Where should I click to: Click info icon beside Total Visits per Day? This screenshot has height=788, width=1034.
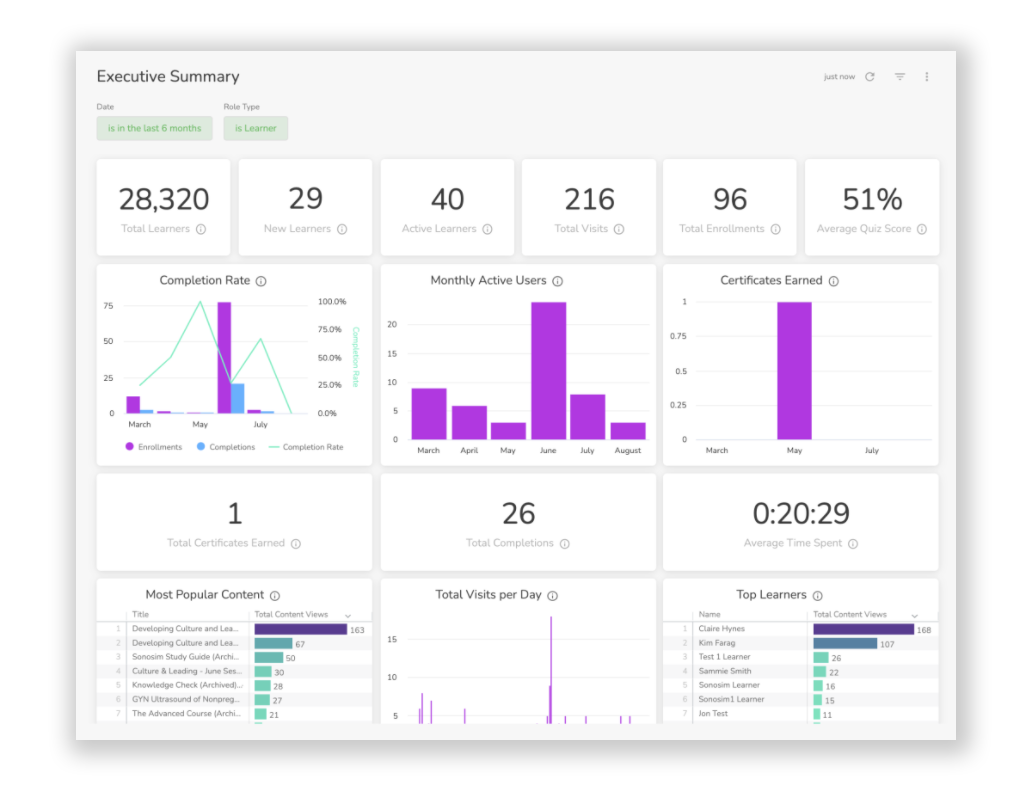[x=553, y=595]
